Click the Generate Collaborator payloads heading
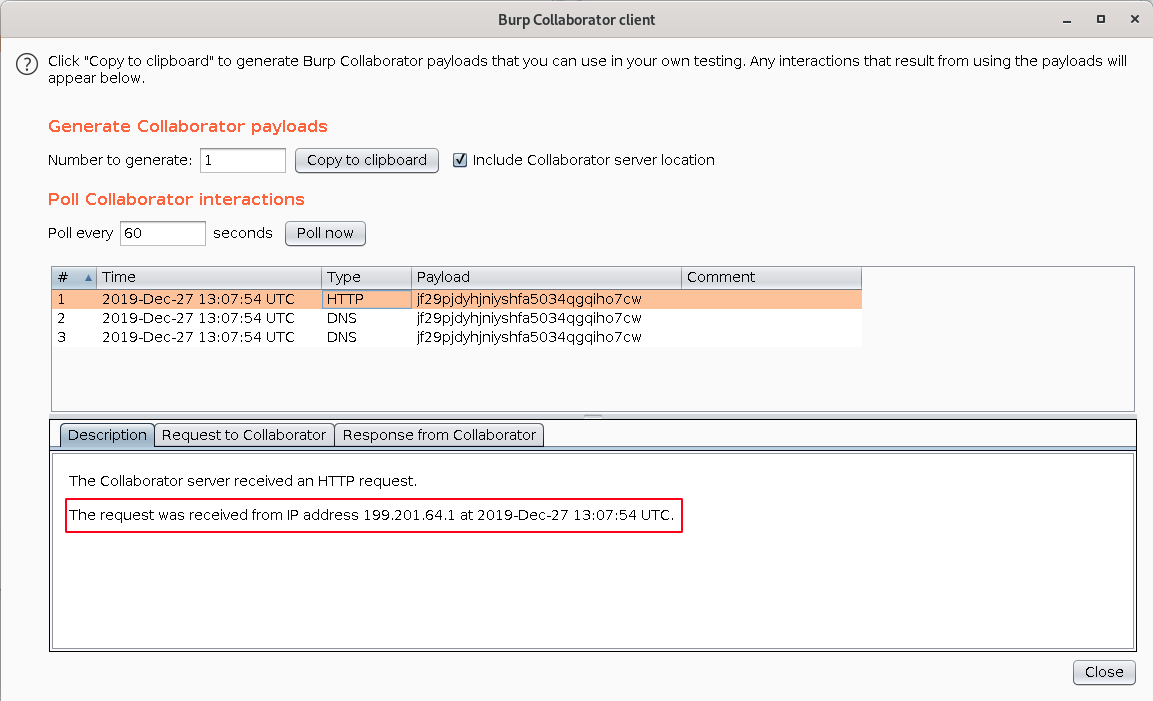This screenshot has width=1153, height=701. 188,127
